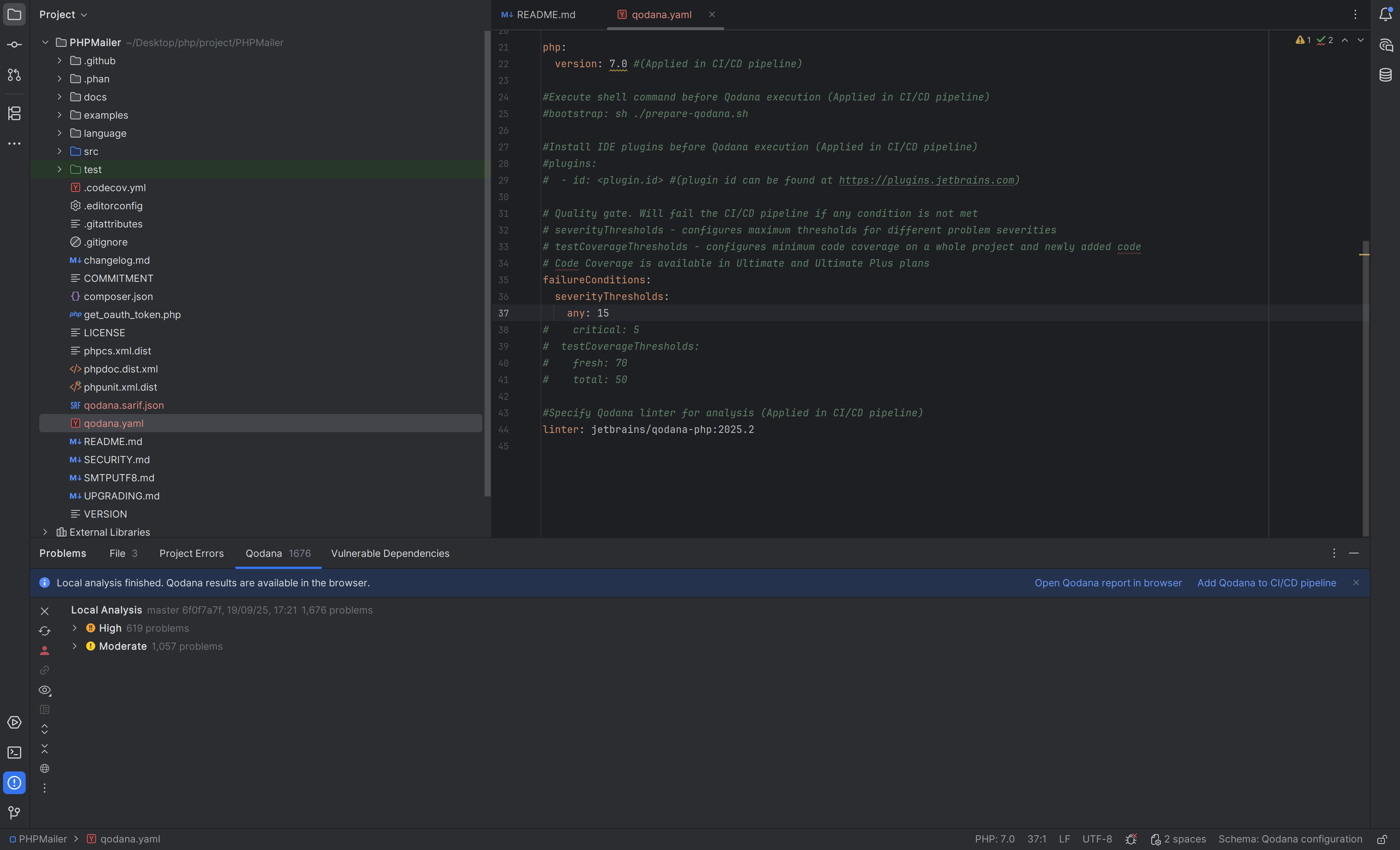Rerun the Qodana local analysis
The width and height of the screenshot is (1400, 850).
[x=44, y=630]
